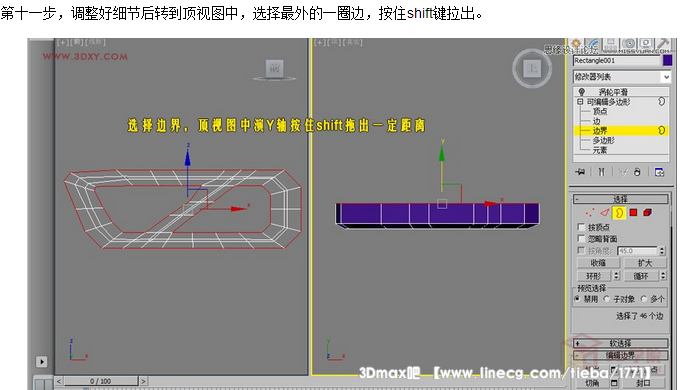Step time slider forward with right arrow
680x390 pixels.
[x=143, y=381]
